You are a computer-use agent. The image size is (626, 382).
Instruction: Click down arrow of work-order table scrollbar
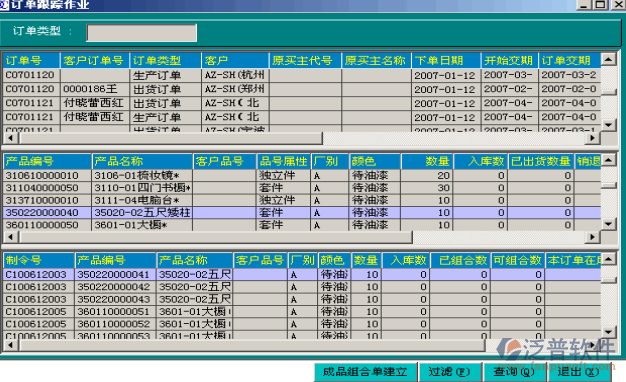pyautogui.click(x=608, y=332)
